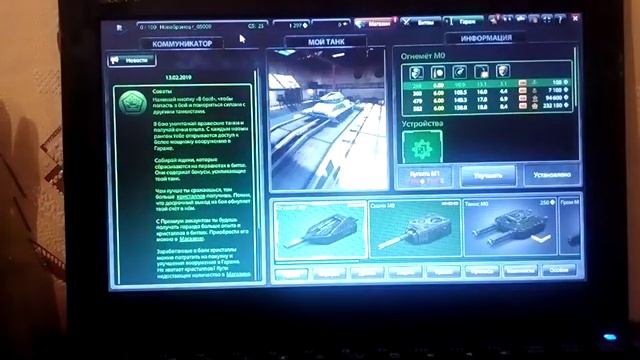The width and height of the screenshot is (640, 360).
Task: Click the Устройства section label
Action: pyautogui.click(x=422, y=123)
